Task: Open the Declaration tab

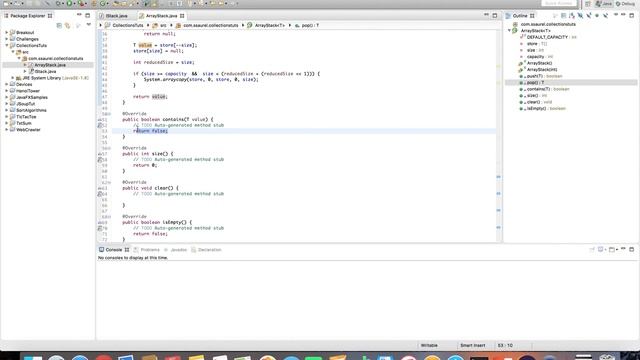Action: point(206,250)
